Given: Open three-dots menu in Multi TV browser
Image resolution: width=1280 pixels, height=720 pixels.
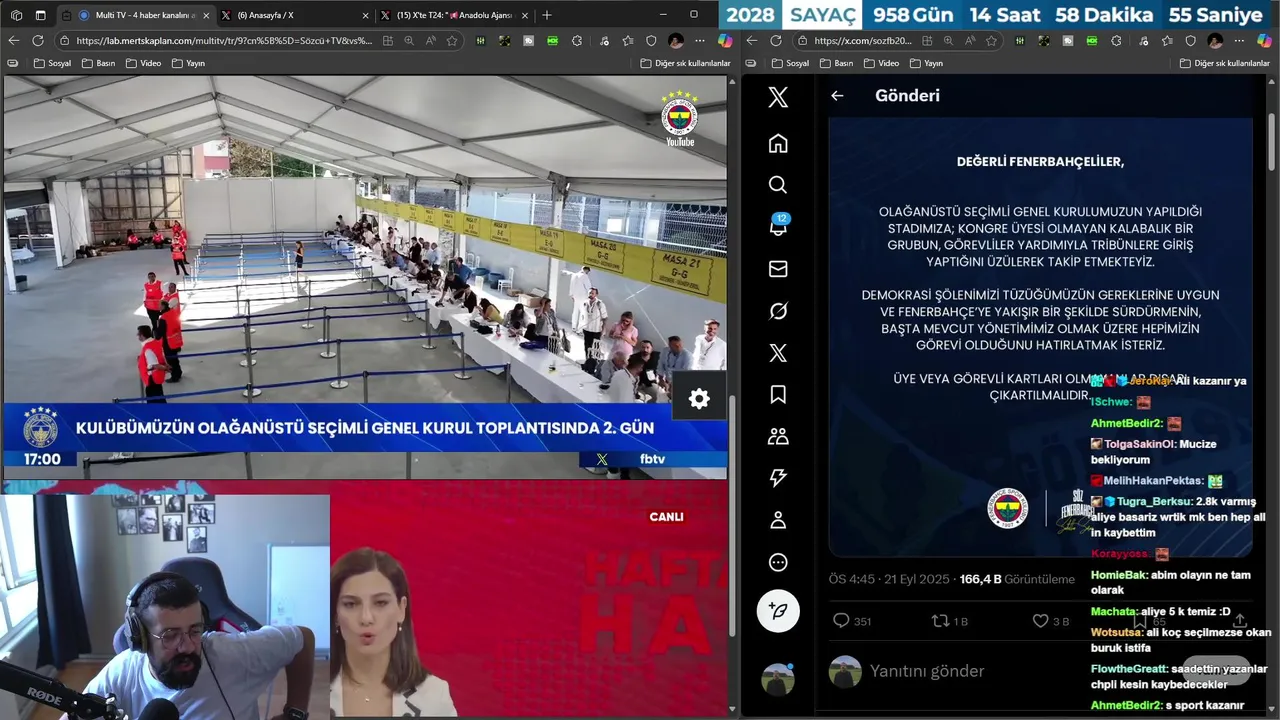Looking at the screenshot, I should [x=699, y=41].
